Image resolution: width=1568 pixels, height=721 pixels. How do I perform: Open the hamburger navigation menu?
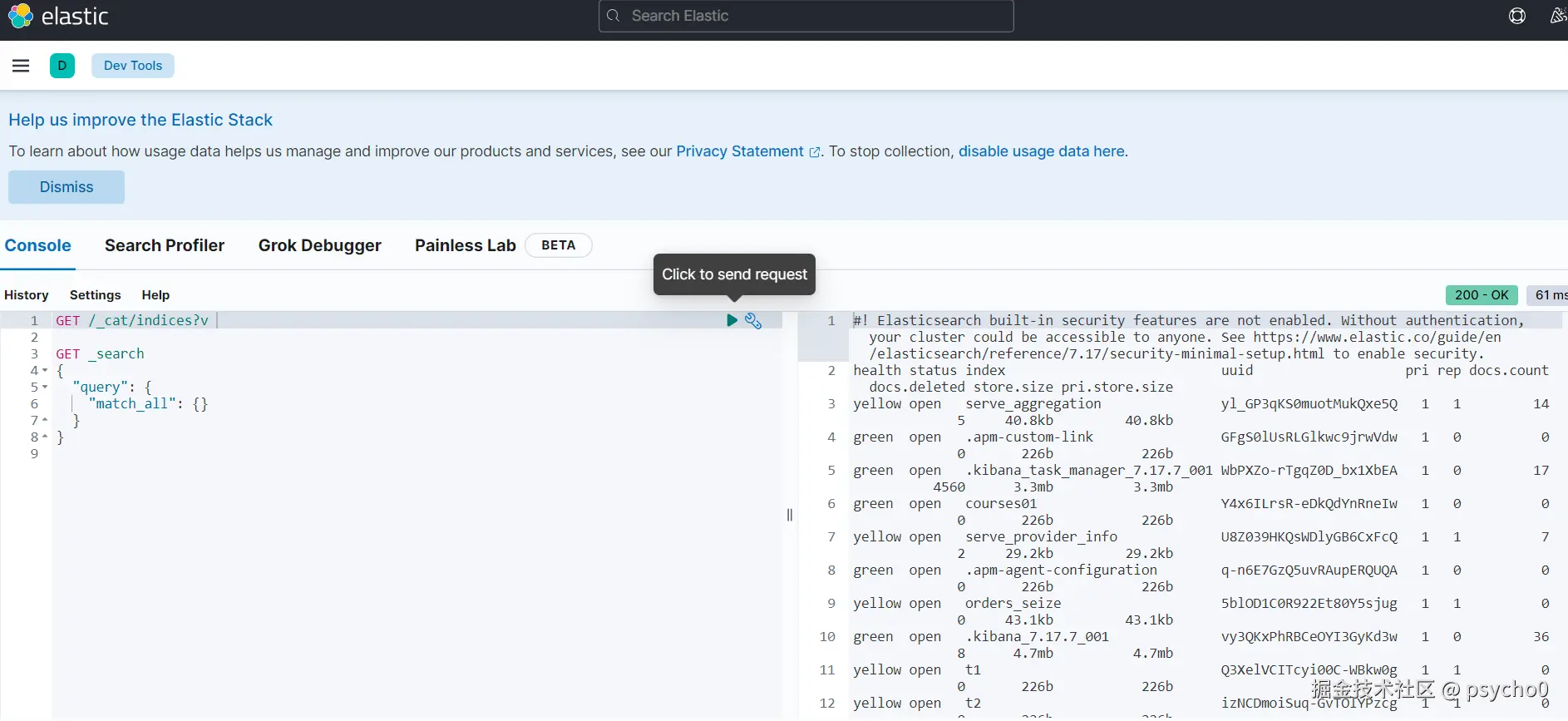click(x=21, y=66)
